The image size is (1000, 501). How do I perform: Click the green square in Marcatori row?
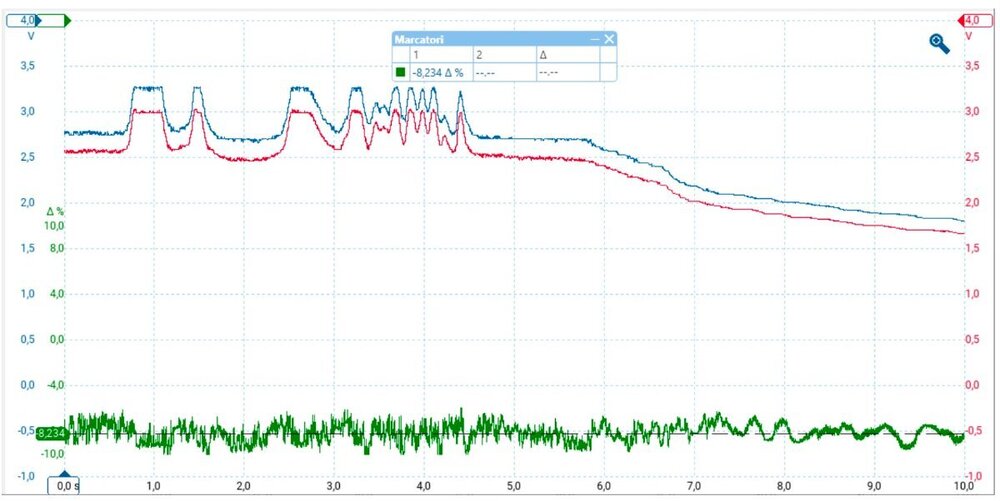pos(401,72)
